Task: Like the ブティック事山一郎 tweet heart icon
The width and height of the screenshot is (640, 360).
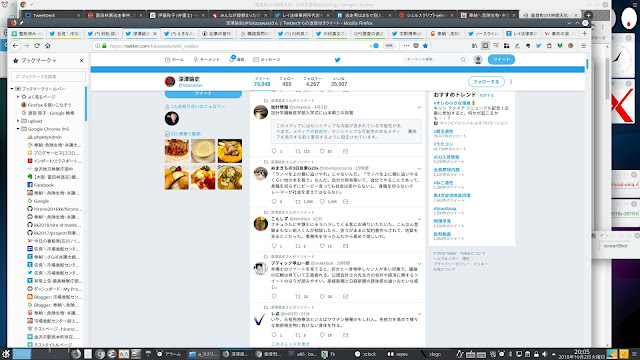Action: (x=322, y=296)
